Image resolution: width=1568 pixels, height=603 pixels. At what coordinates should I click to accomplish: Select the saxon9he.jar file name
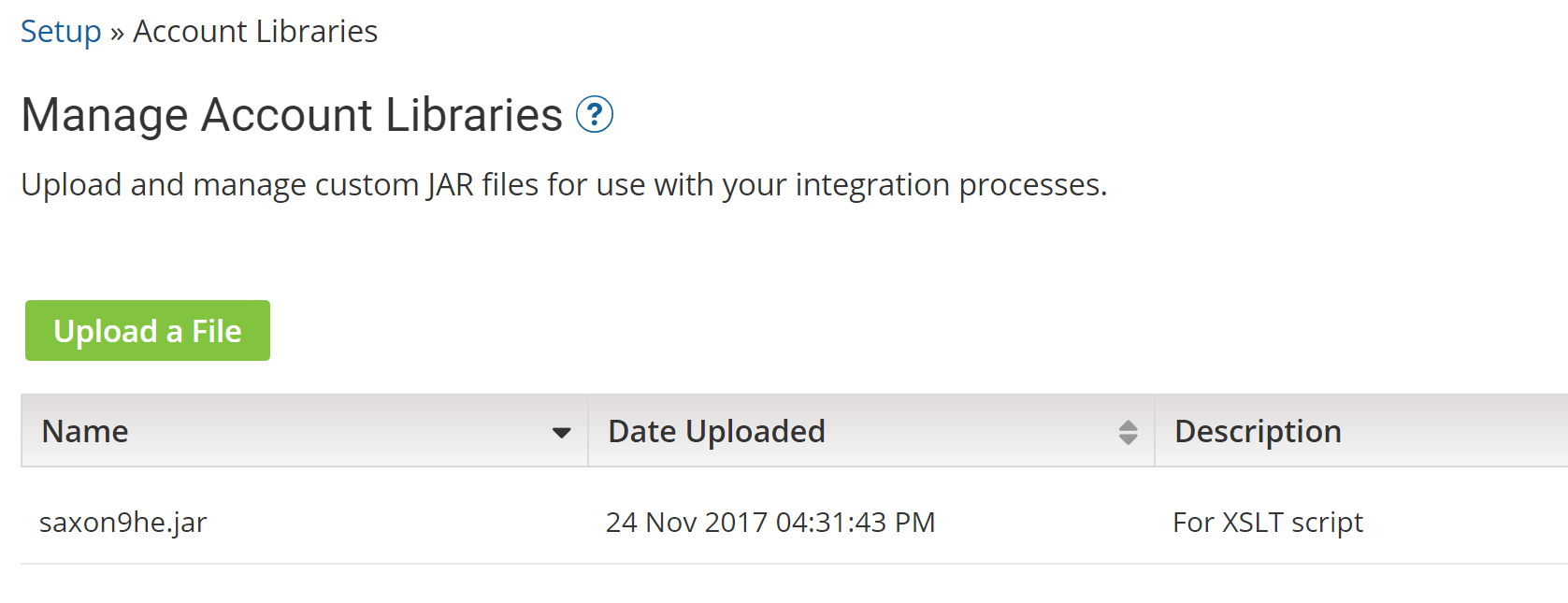122,522
